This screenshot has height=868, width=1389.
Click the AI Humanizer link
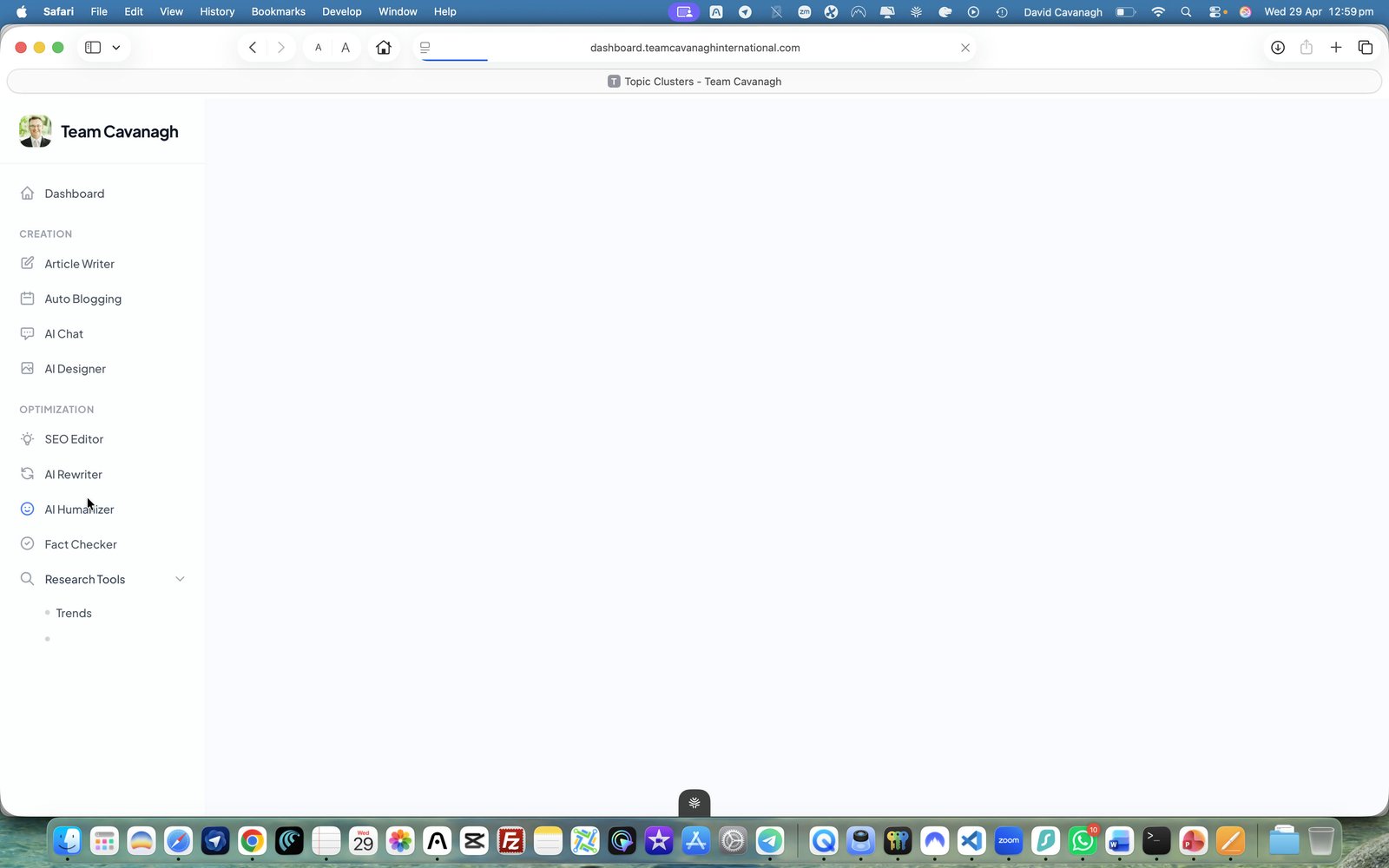[x=79, y=510]
